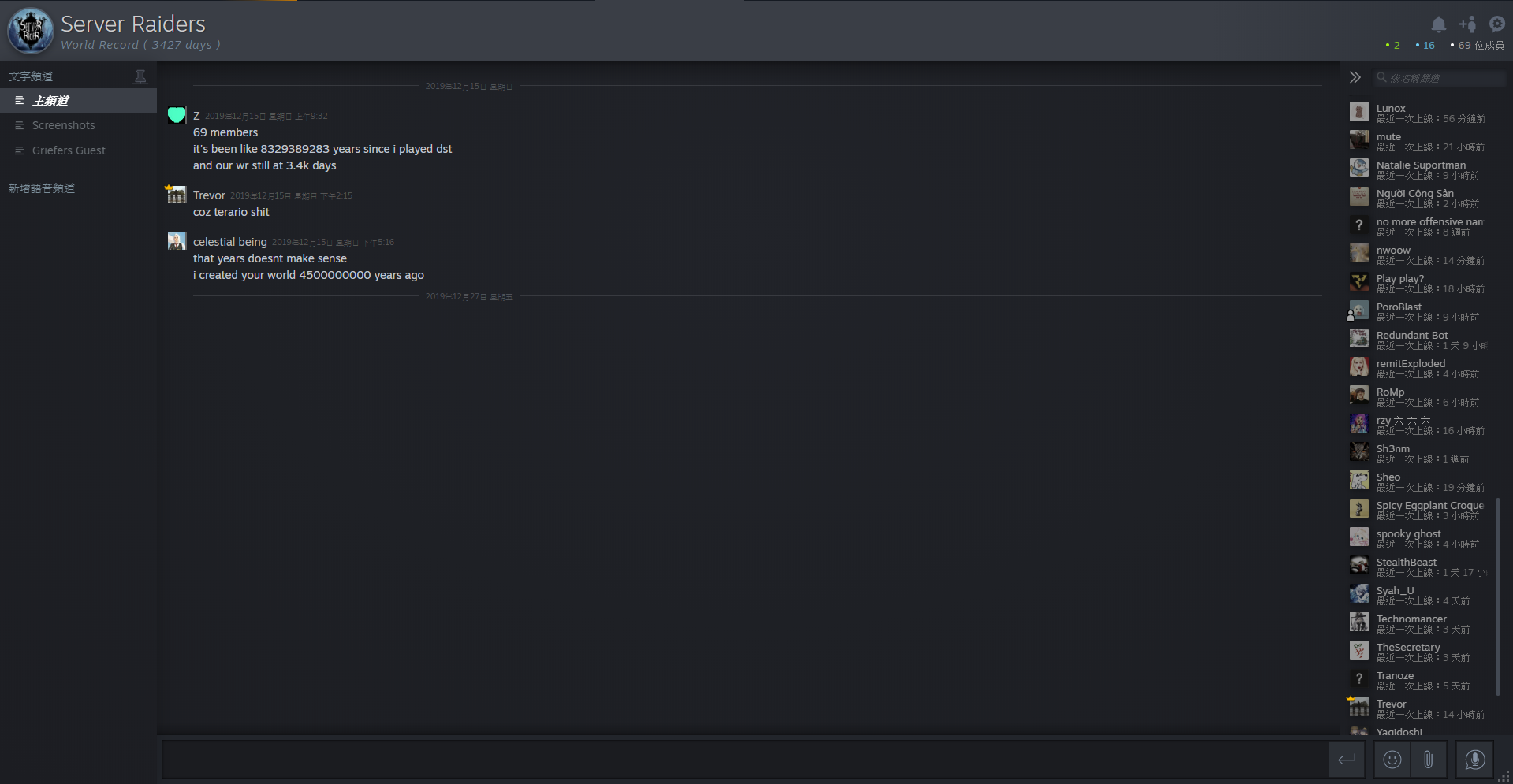Click the Server Raiders group avatar
The height and width of the screenshot is (784, 1513).
point(31,31)
